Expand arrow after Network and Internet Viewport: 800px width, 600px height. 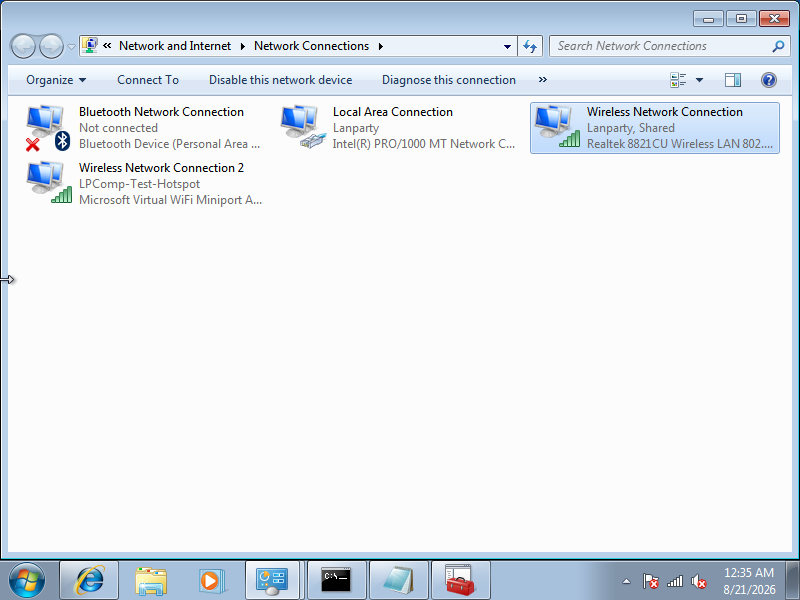[x=243, y=46]
